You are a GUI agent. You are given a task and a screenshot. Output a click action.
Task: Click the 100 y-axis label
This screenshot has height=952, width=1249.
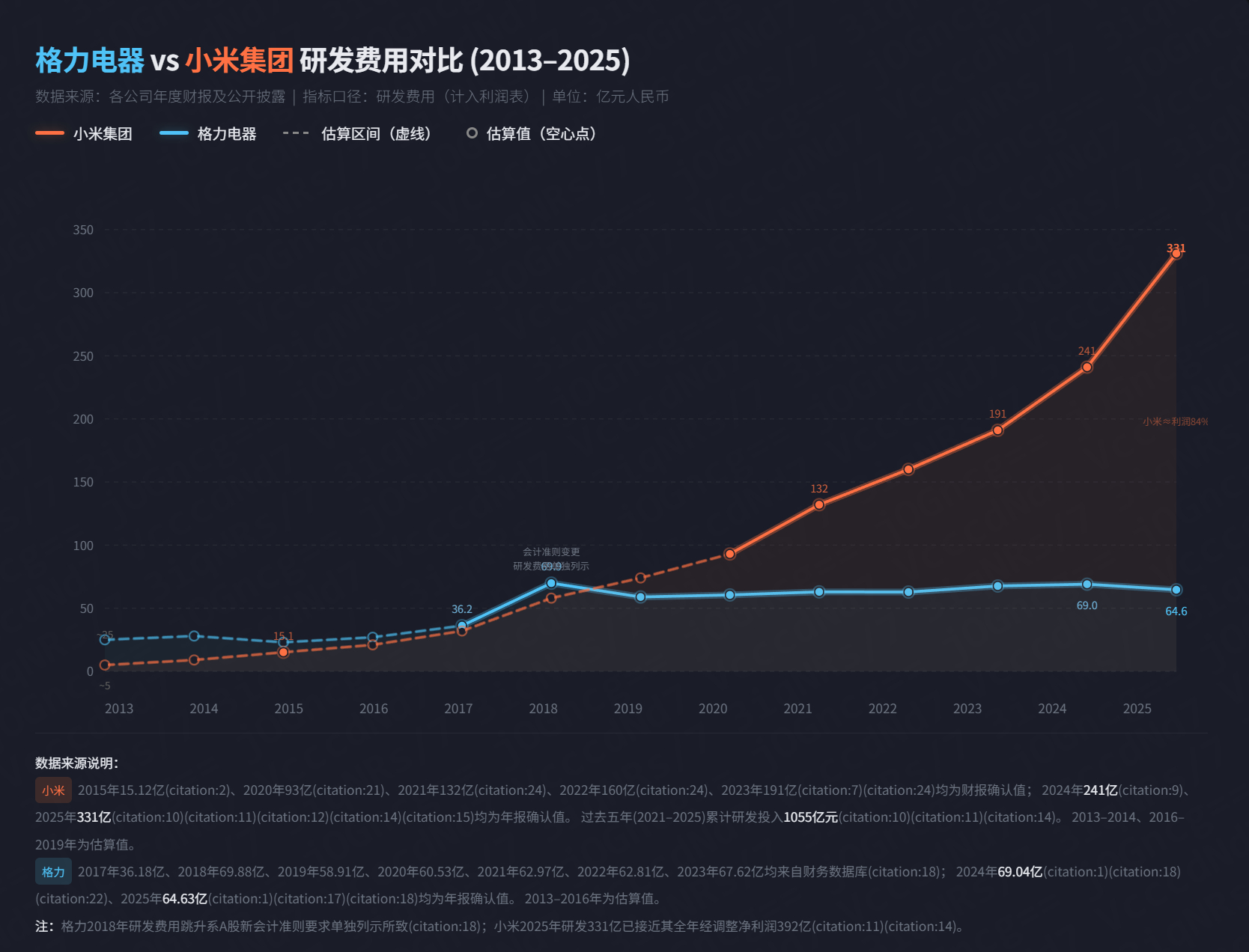(83, 546)
